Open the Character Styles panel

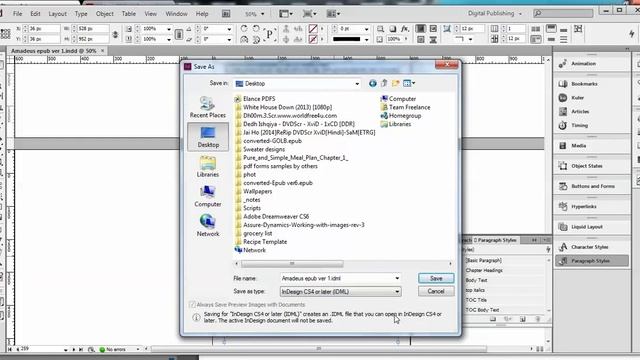click(591, 247)
